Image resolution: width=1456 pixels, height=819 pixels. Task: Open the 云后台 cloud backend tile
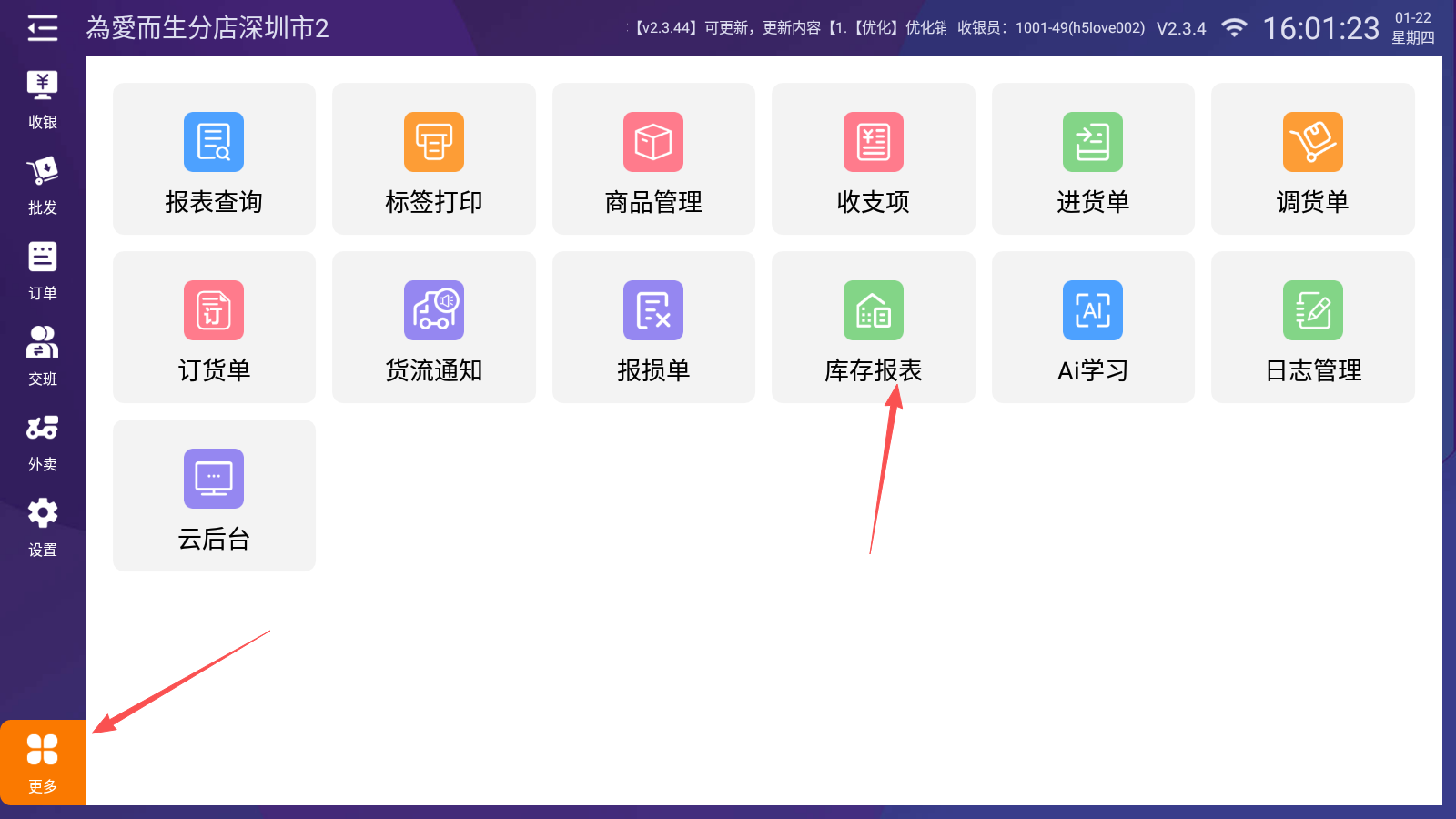[x=214, y=496]
